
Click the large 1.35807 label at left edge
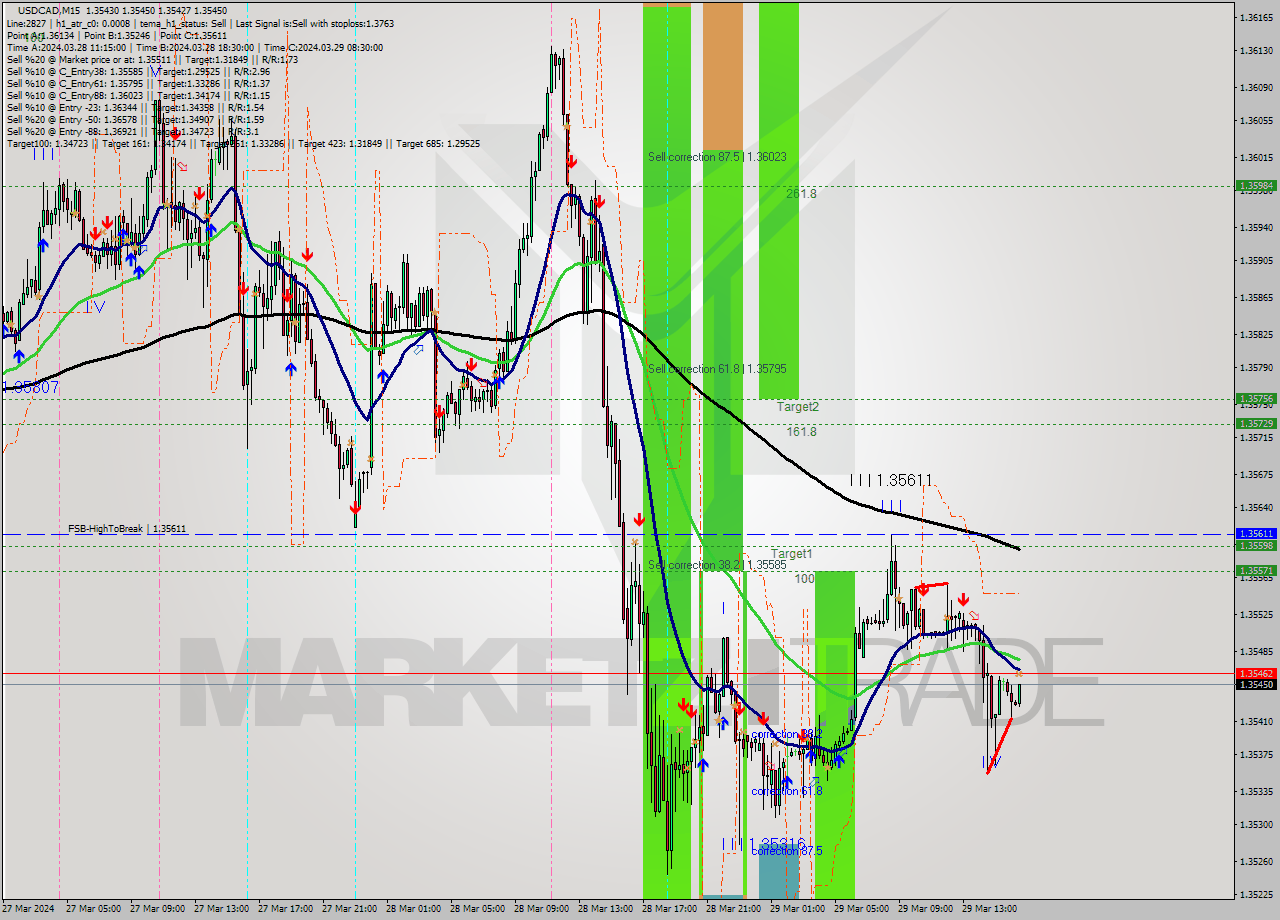[x=30, y=386]
